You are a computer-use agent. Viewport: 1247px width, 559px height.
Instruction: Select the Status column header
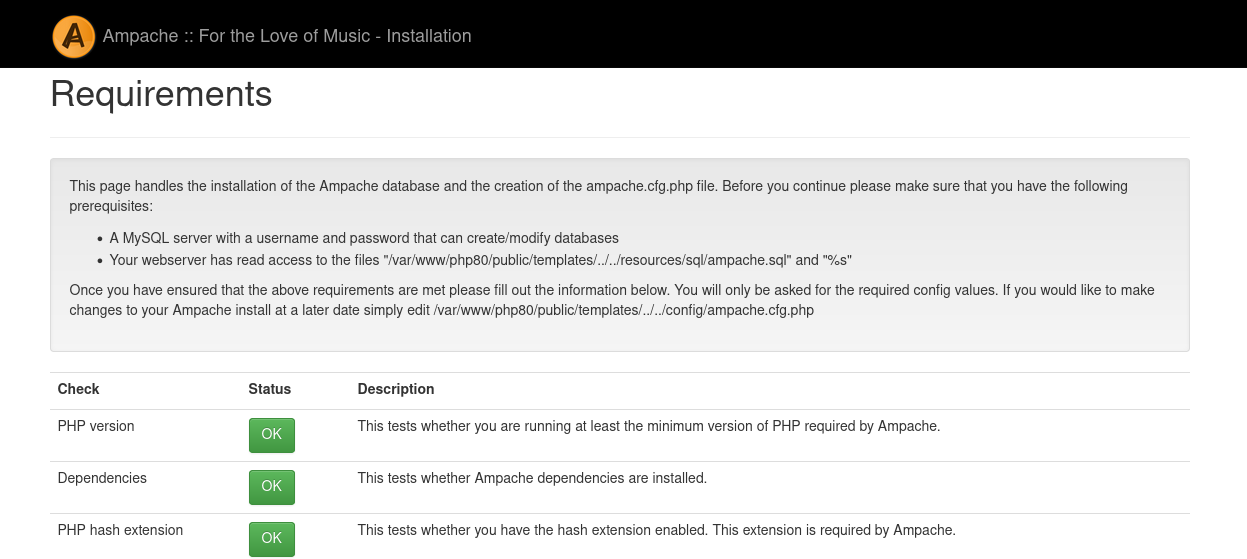tap(270, 389)
